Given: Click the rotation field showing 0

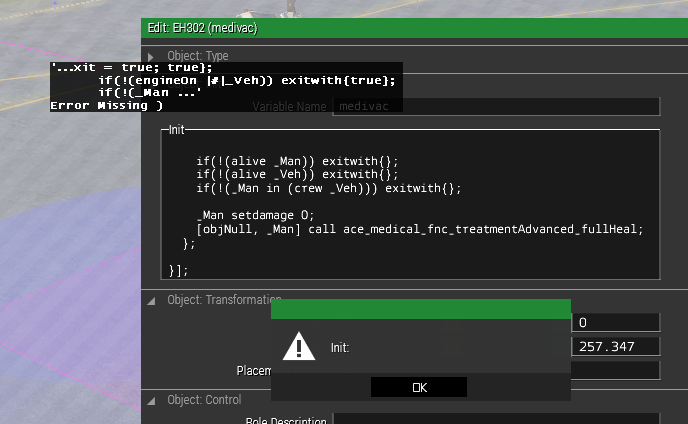Looking at the screenshot, I should point(616,323).
